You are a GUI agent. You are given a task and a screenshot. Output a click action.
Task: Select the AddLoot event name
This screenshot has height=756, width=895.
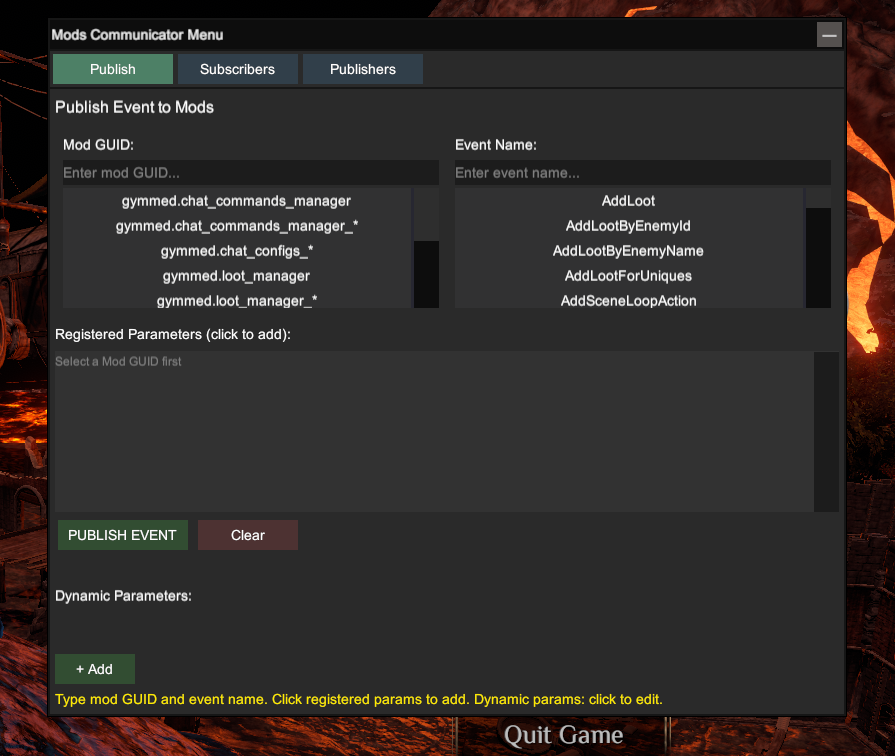point(628,201)
